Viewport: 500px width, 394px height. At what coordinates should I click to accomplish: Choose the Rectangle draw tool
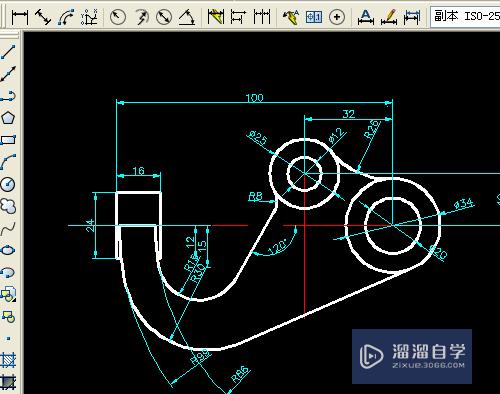tap(8, 140)
